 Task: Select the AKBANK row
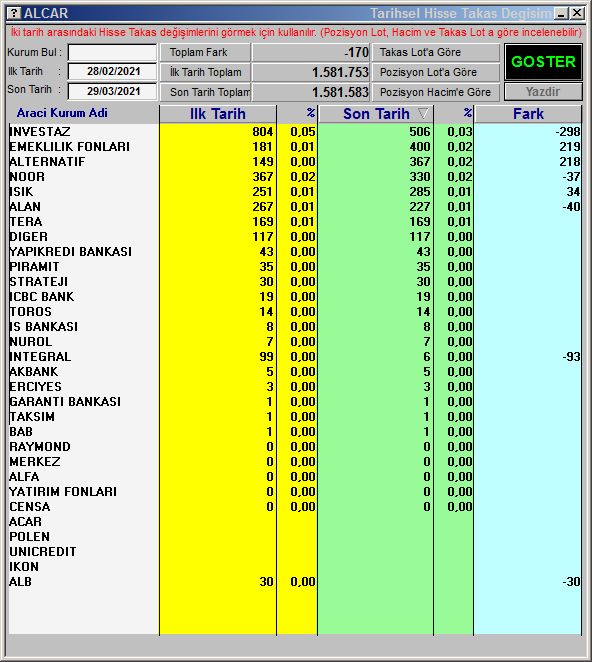[x=295, y=372]
